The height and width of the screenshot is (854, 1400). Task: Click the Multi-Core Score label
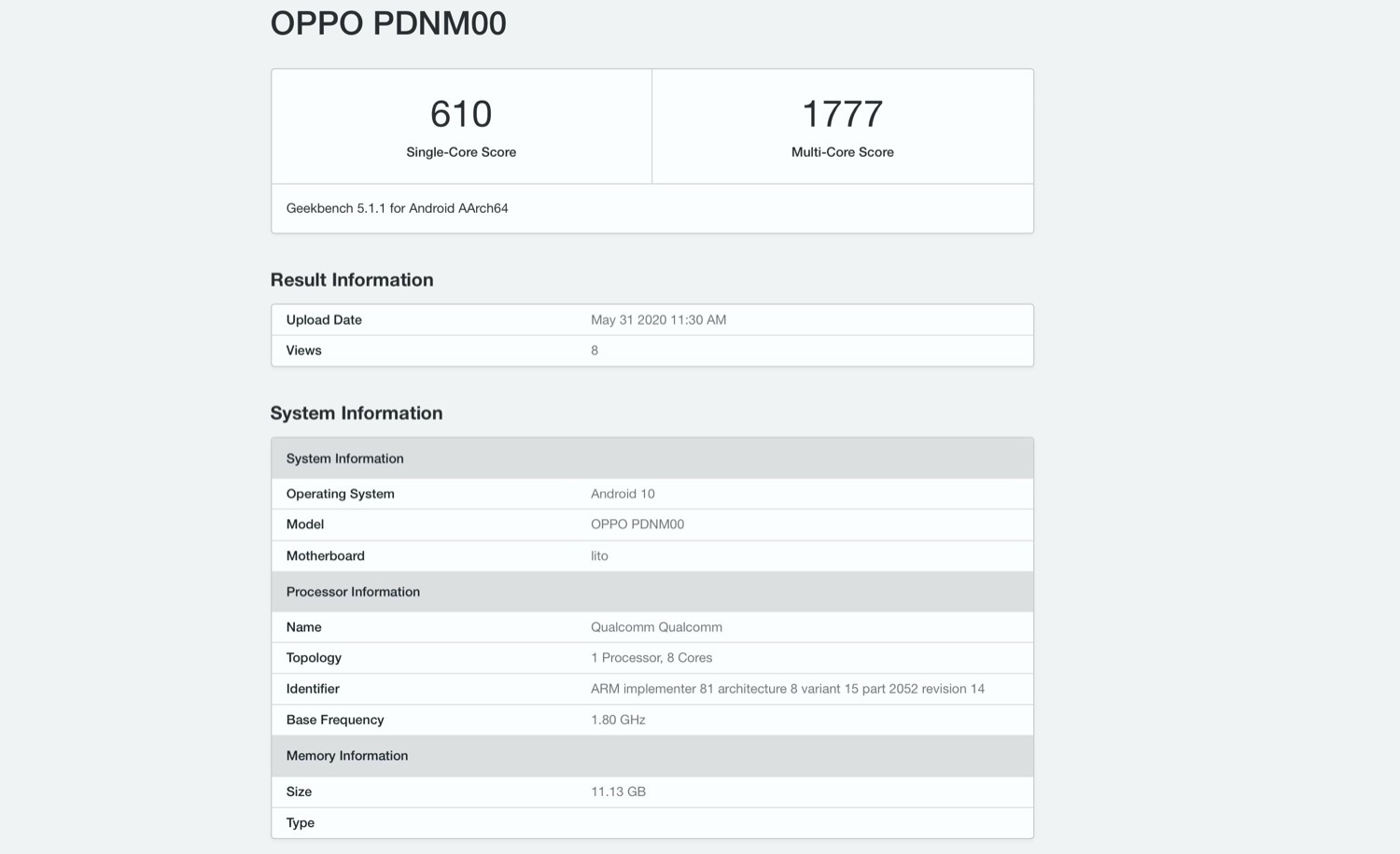coord(842,152)
